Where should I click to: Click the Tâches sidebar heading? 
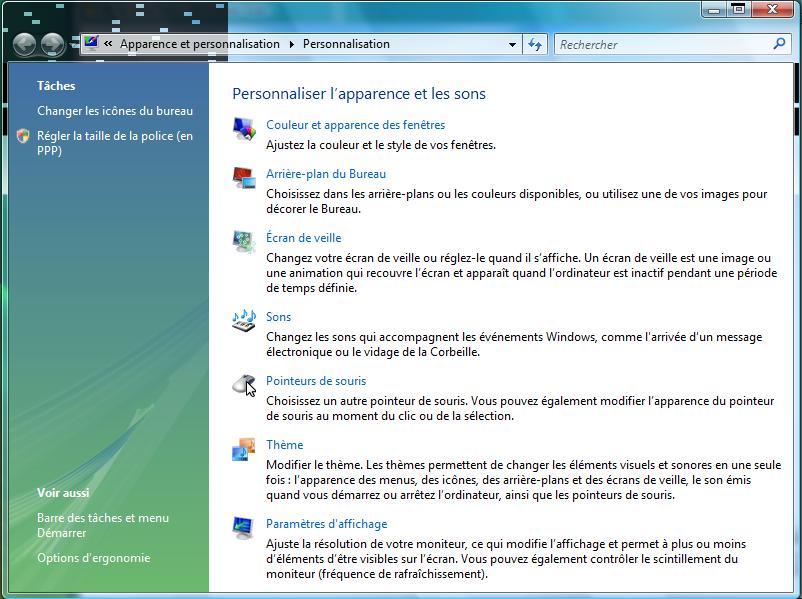click(x=56, y=86)
